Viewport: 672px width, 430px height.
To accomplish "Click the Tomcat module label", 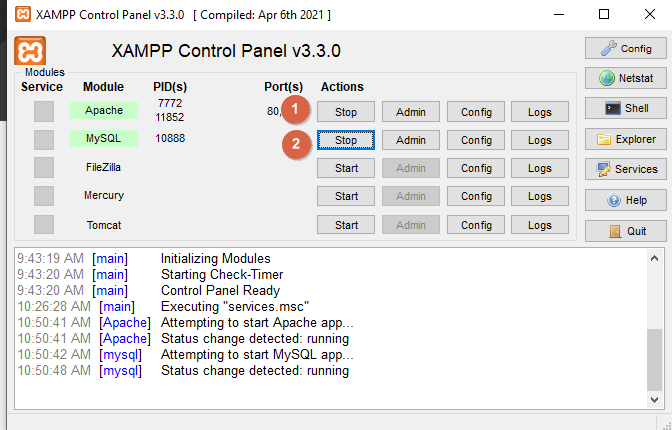I will [104, 225].
